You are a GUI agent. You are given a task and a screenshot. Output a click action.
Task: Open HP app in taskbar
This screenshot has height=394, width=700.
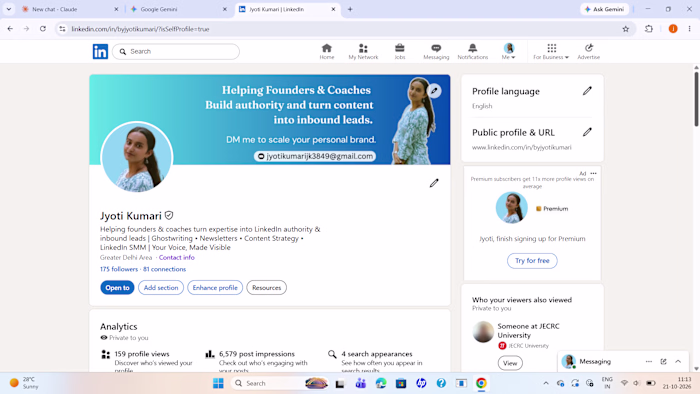(x=421, y=383)
